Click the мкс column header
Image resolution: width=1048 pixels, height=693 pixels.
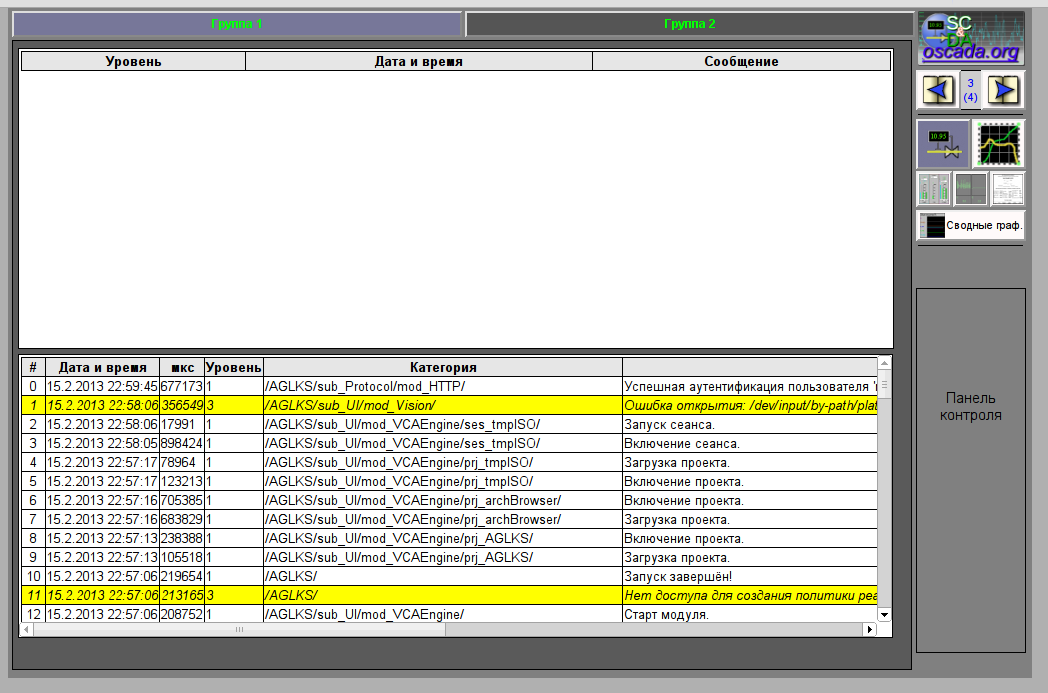[x=181, y=367]
